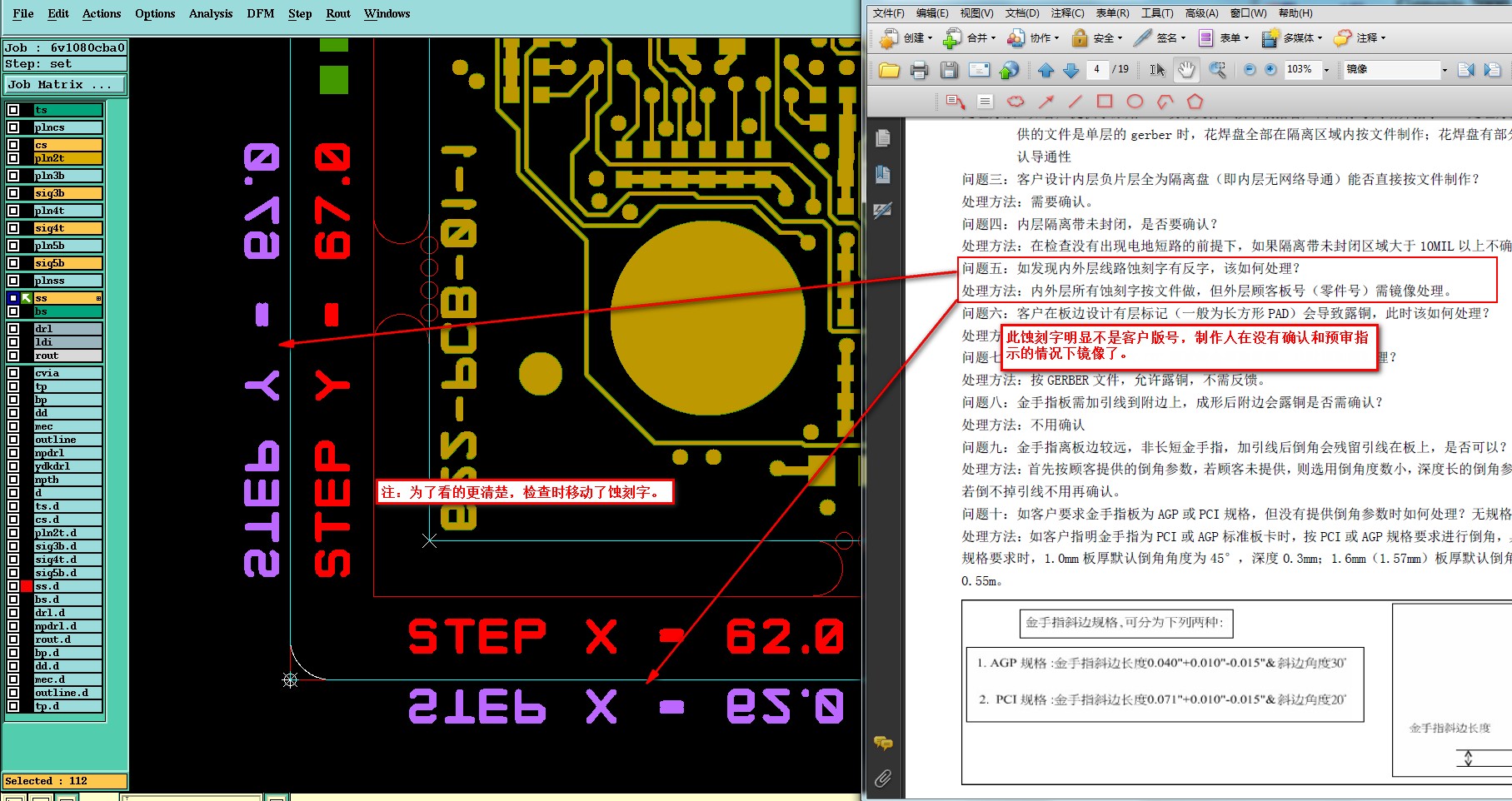
Task: Expand the 103% zoom level dropdown arrow
Action: pyautogui.click(x=1326, y=70)
